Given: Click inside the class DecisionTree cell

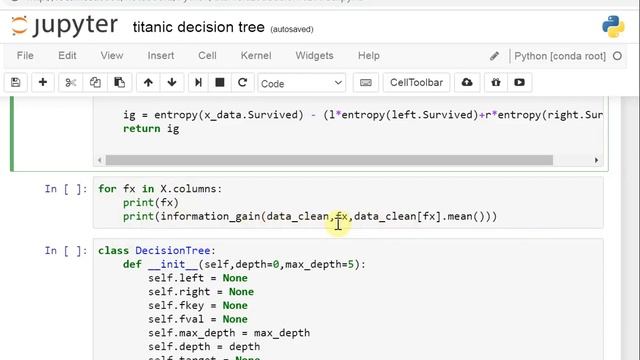Looking at the screenshot, I should click(348, 299).
